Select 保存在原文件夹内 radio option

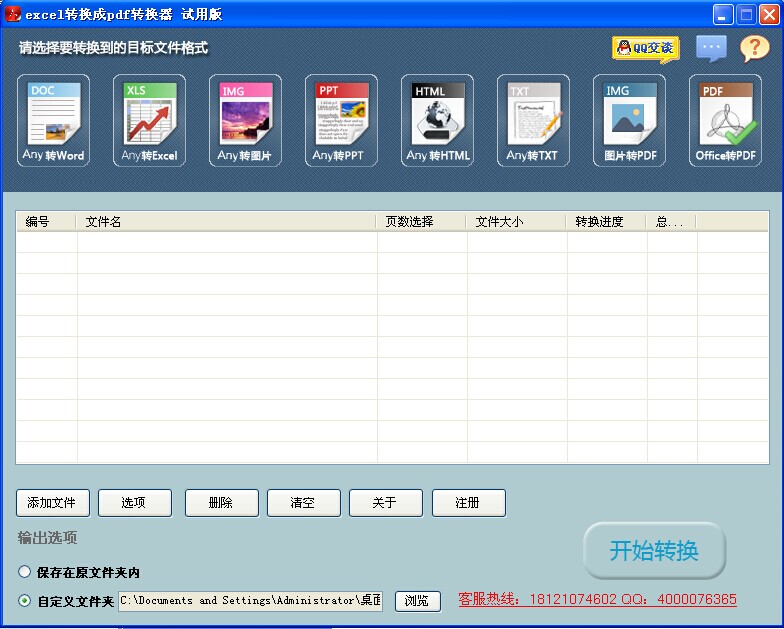click(x=25, y=572)
